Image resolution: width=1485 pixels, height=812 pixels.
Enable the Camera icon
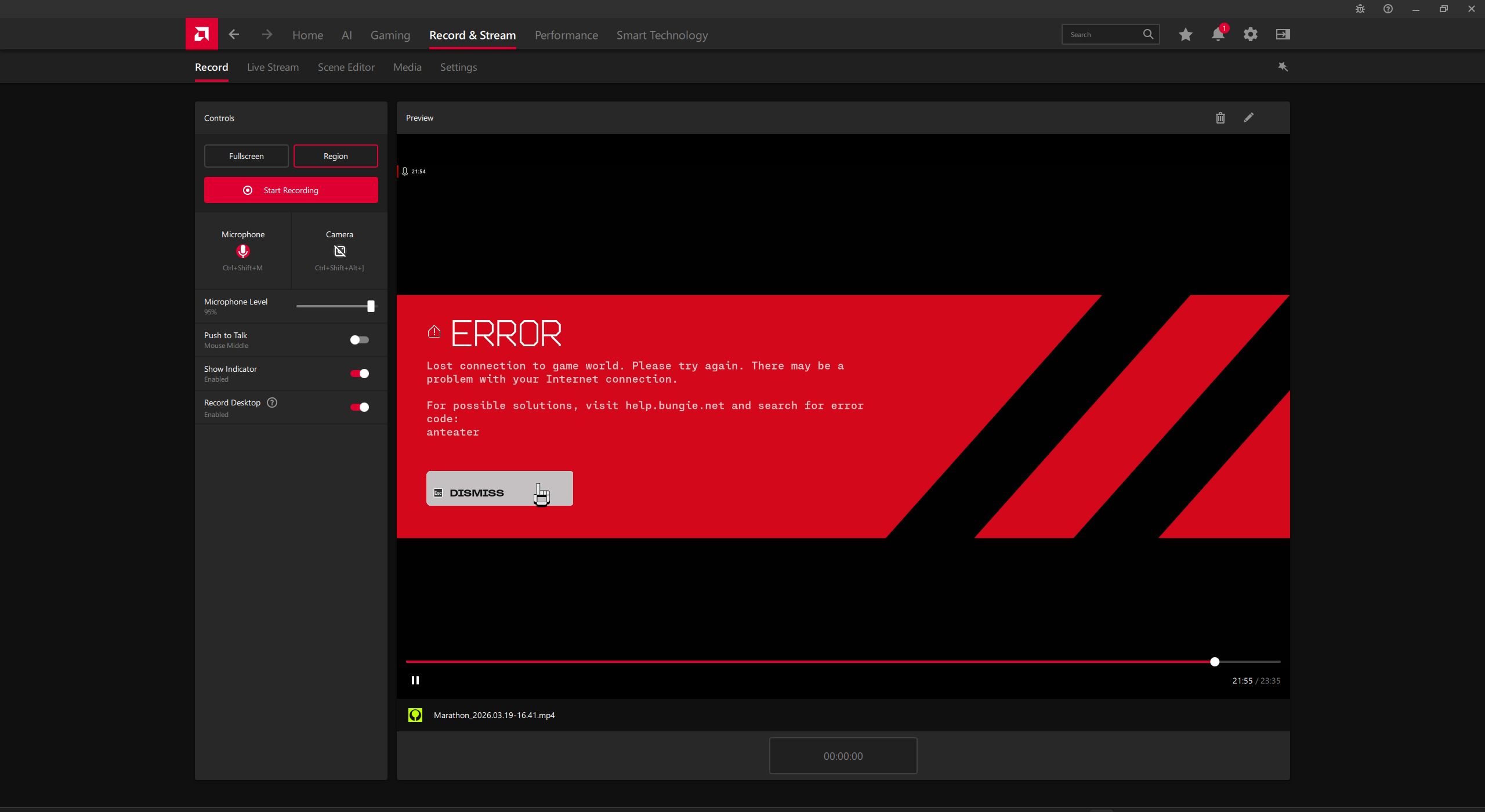[x=339, y=251]
